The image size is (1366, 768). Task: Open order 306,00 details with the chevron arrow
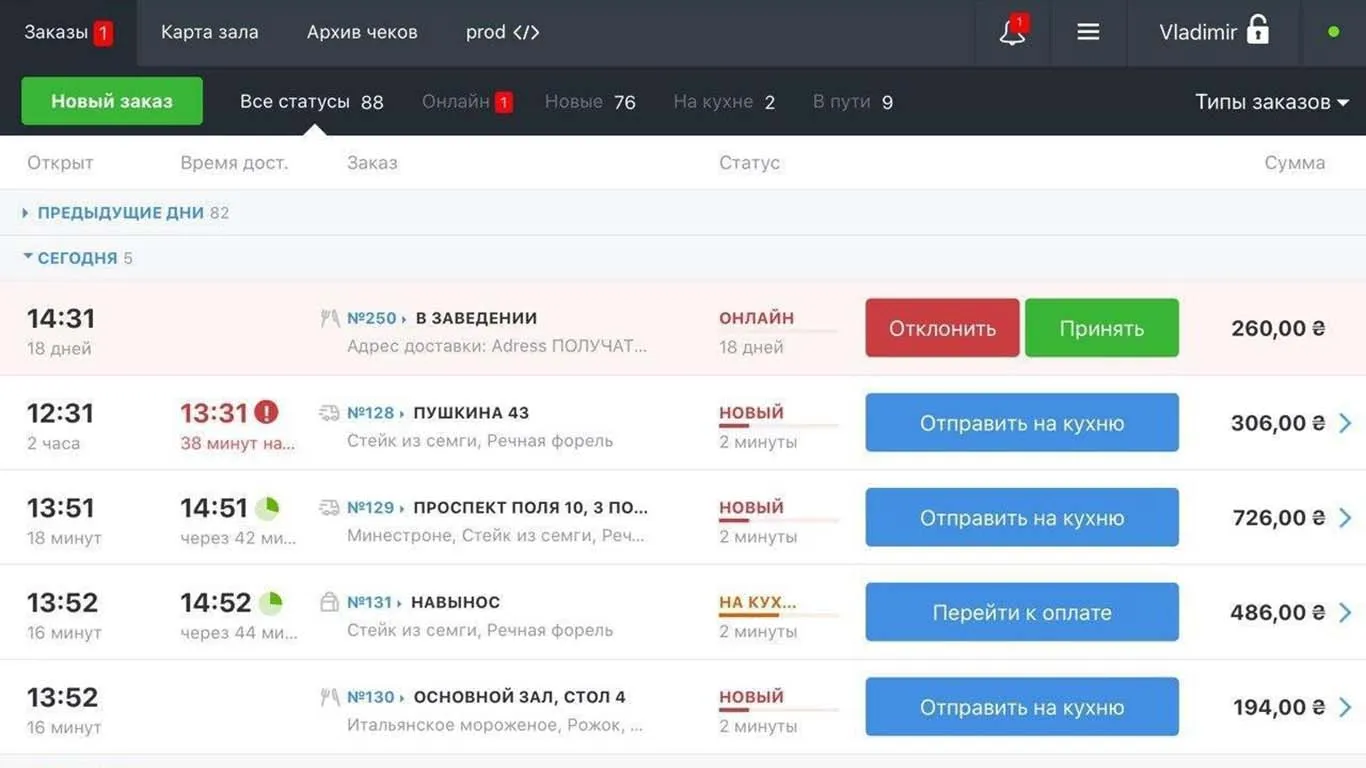[1345, 423]
